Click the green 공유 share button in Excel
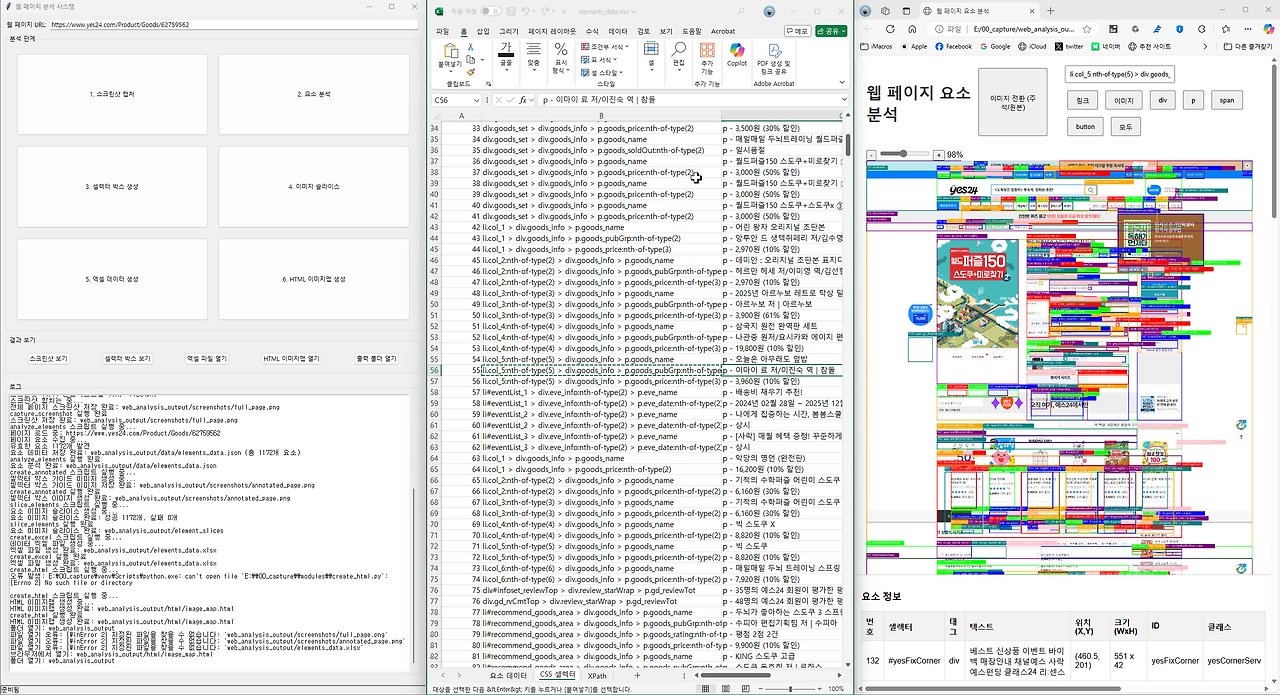The image size is (1280, 695). pos(831,31)
